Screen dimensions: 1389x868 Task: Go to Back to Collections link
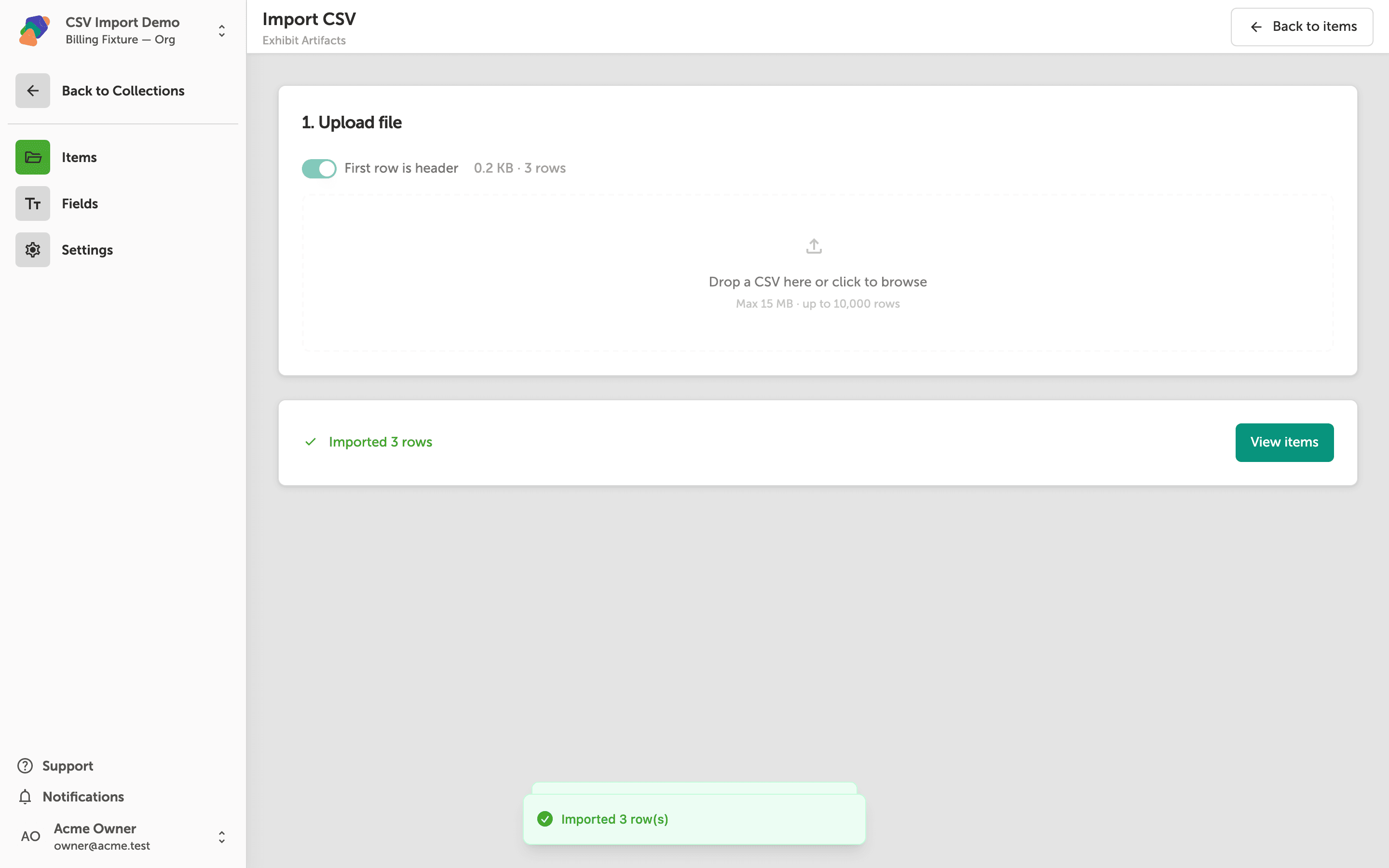click(123, 91)
